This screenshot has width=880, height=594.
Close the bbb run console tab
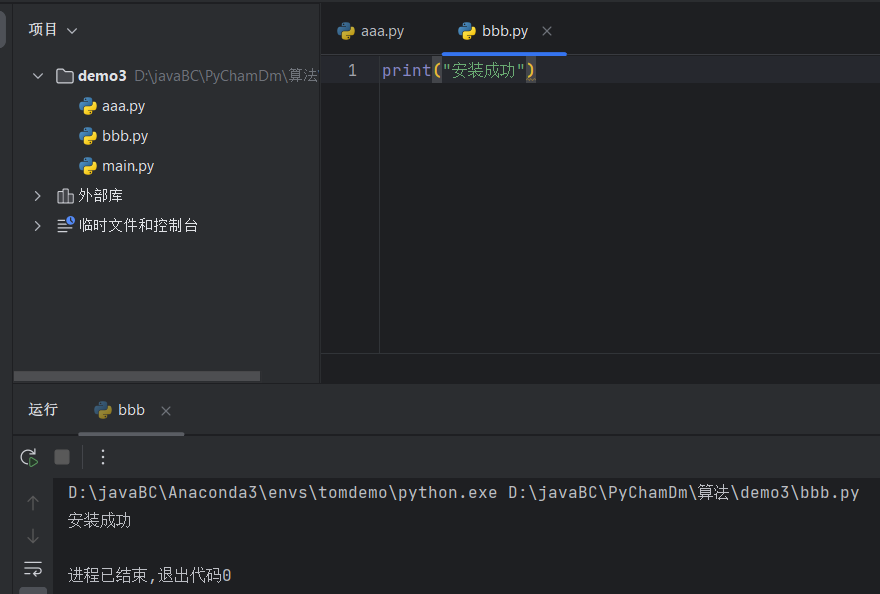(165, 409)
